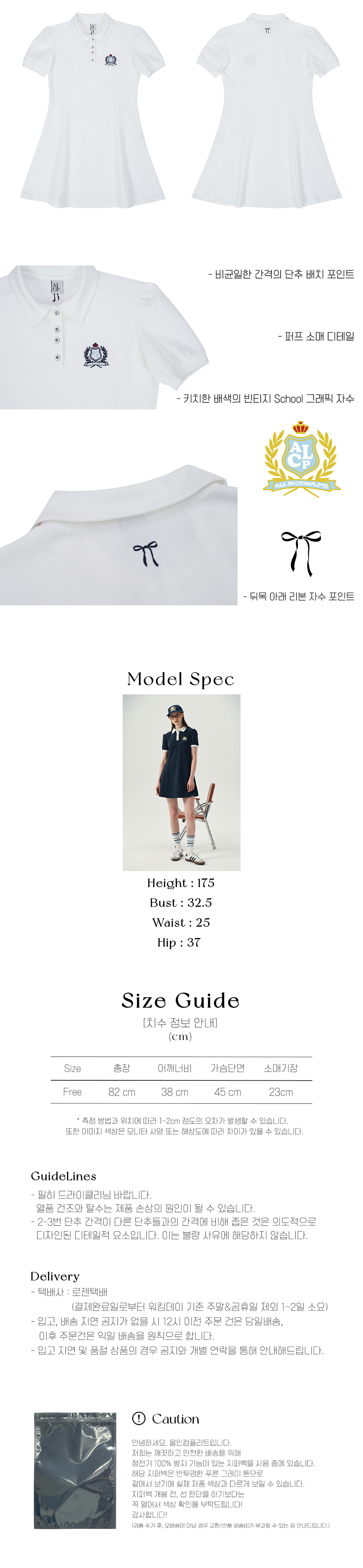The width and height of the screenshot is (363, 1568).
Task: Click the Caution exclamation mark icon
Action: tap(139, 1418)
